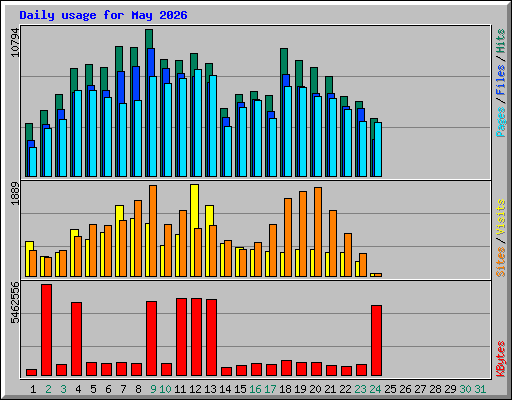Viewport: 512px width, 400px height.
Task: Select day label 1 on the x-axis
Action: 33,389
